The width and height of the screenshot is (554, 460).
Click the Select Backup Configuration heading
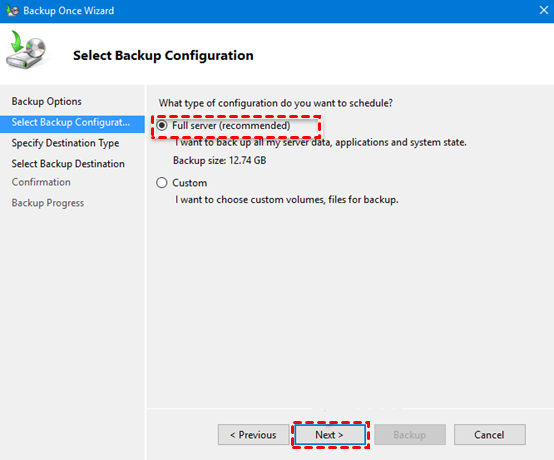click(163, 56)
